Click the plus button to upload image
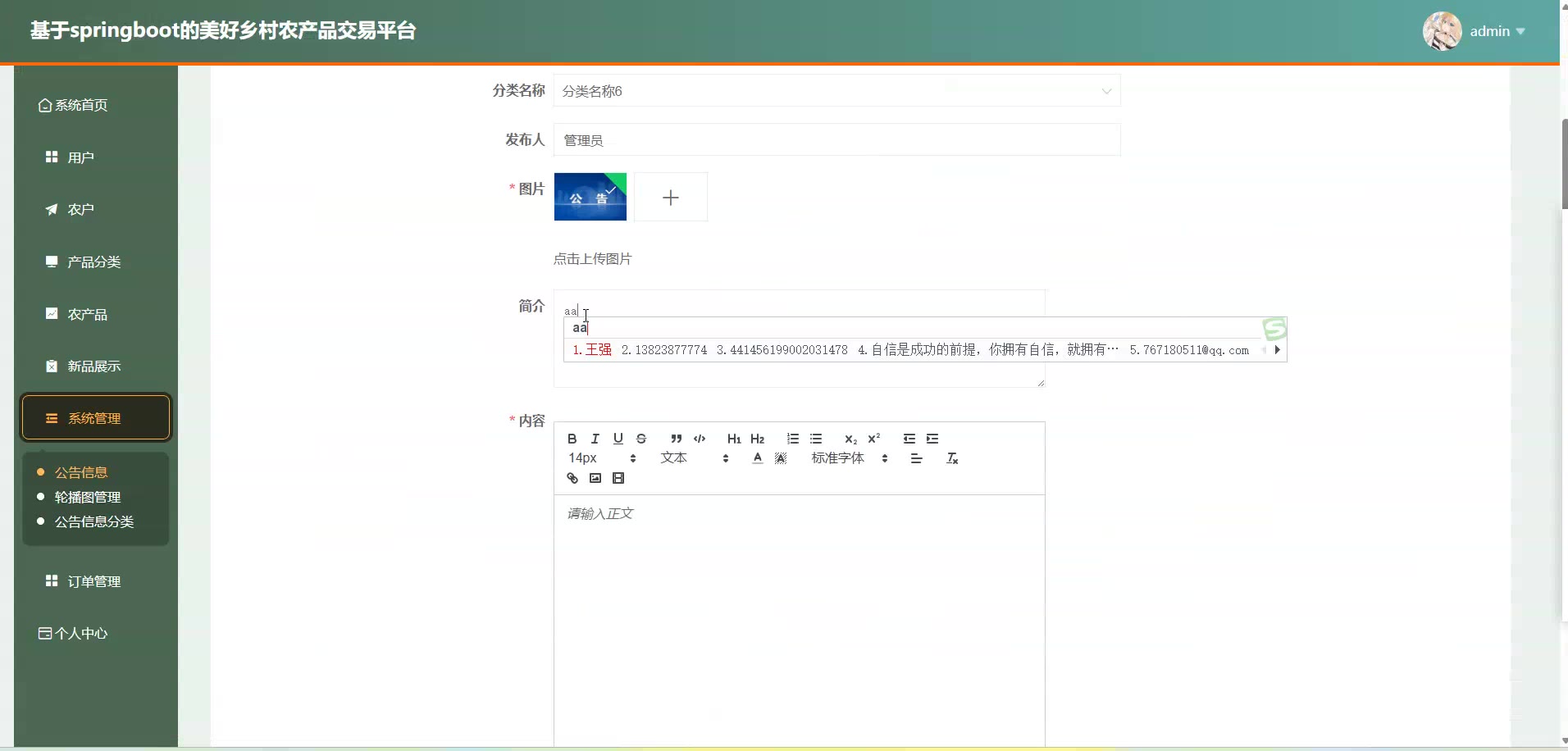 click(x=671, y=198)
